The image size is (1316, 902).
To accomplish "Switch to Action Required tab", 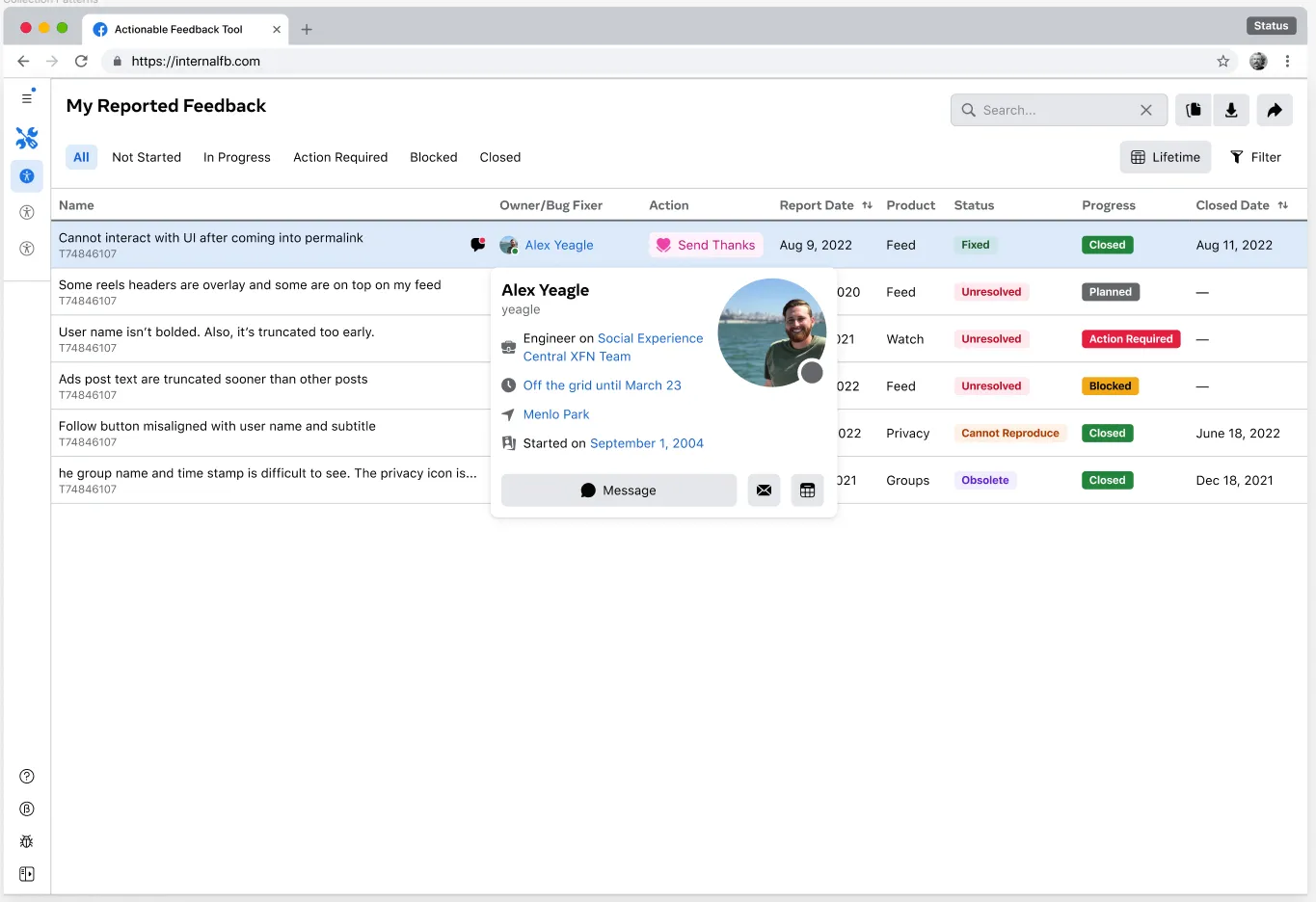I will coord(340,157).
